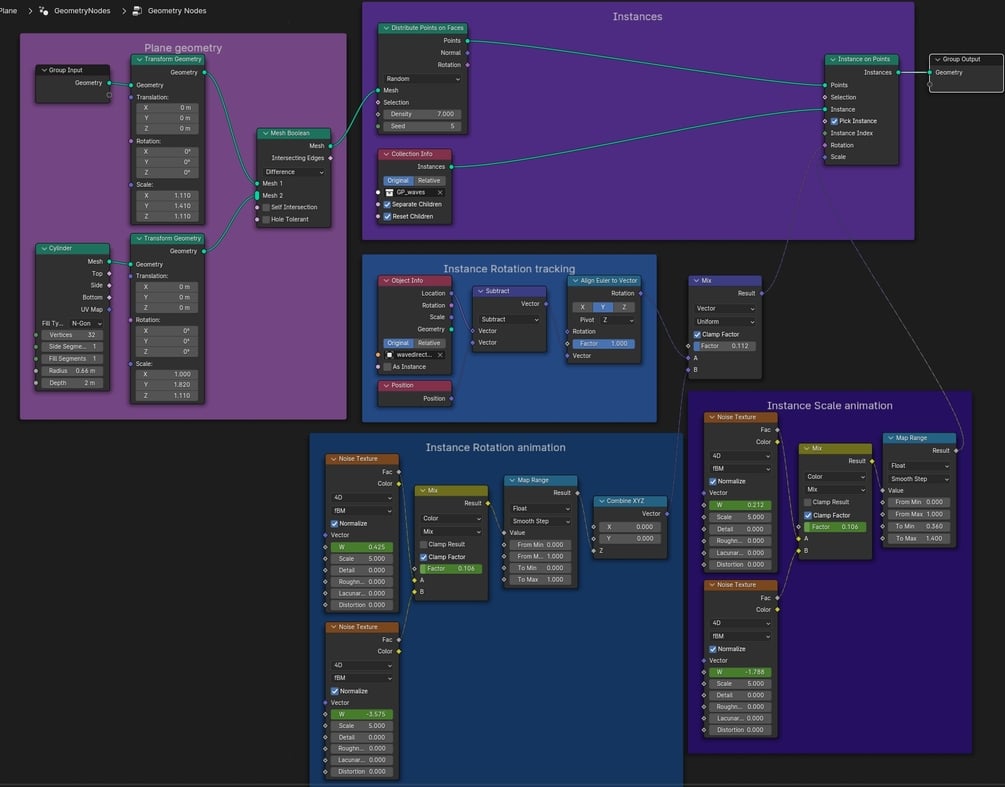This screenshot has height=787, width=1005.
Task: Click the Plane geometry frame label
Action: click(x=183, y=48)
